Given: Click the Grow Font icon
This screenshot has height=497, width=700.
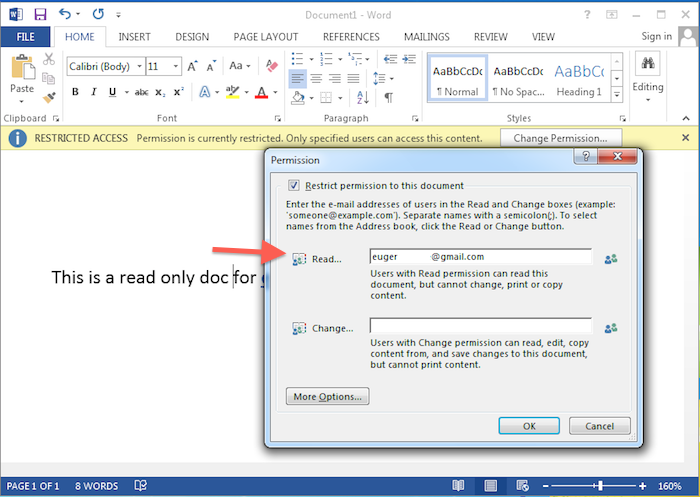Looking at the screenshot, I should point(192,67).
